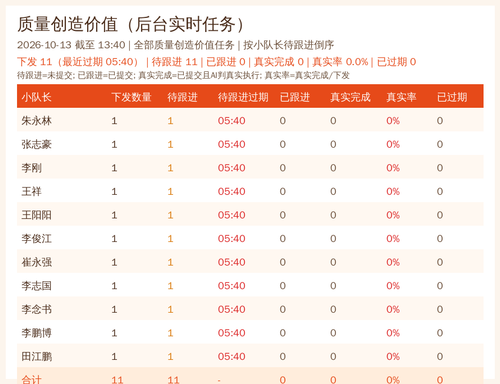Click the 已跟进 column header
The height and width of the screenshot is (384, 500).
pos(295,97)
